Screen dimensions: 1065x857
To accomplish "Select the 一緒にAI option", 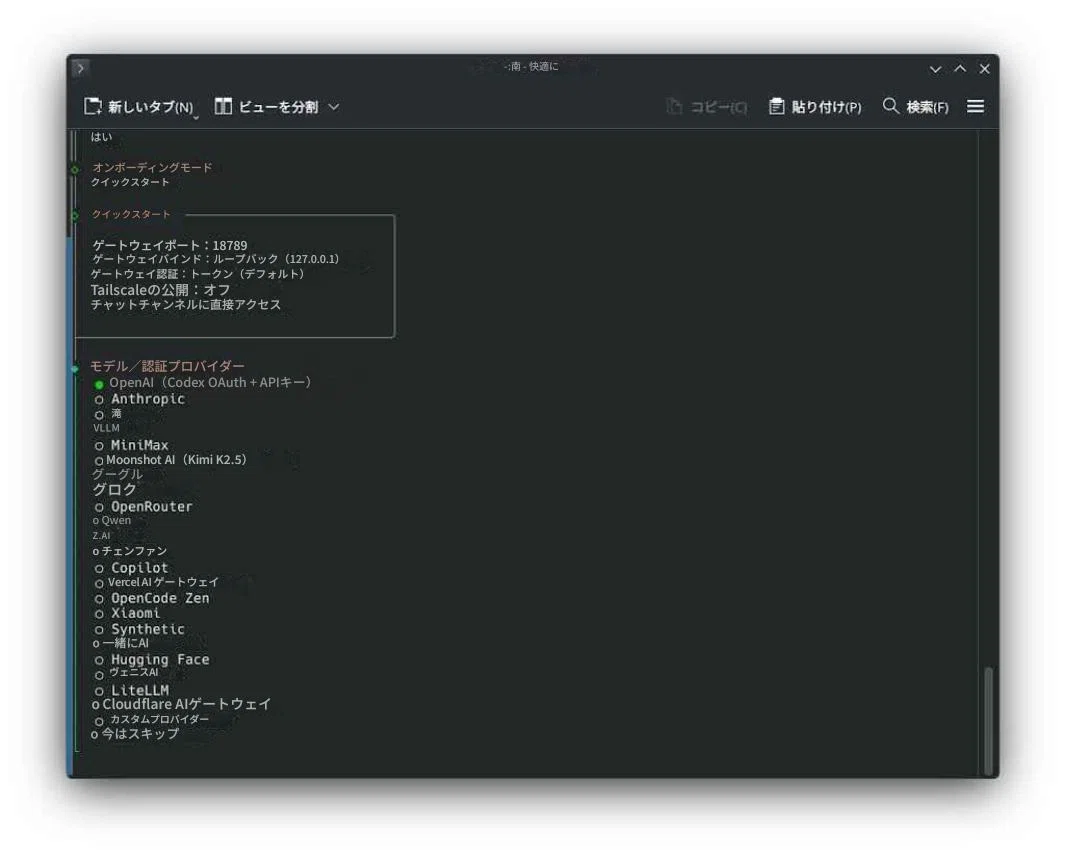I will (120, 643).
